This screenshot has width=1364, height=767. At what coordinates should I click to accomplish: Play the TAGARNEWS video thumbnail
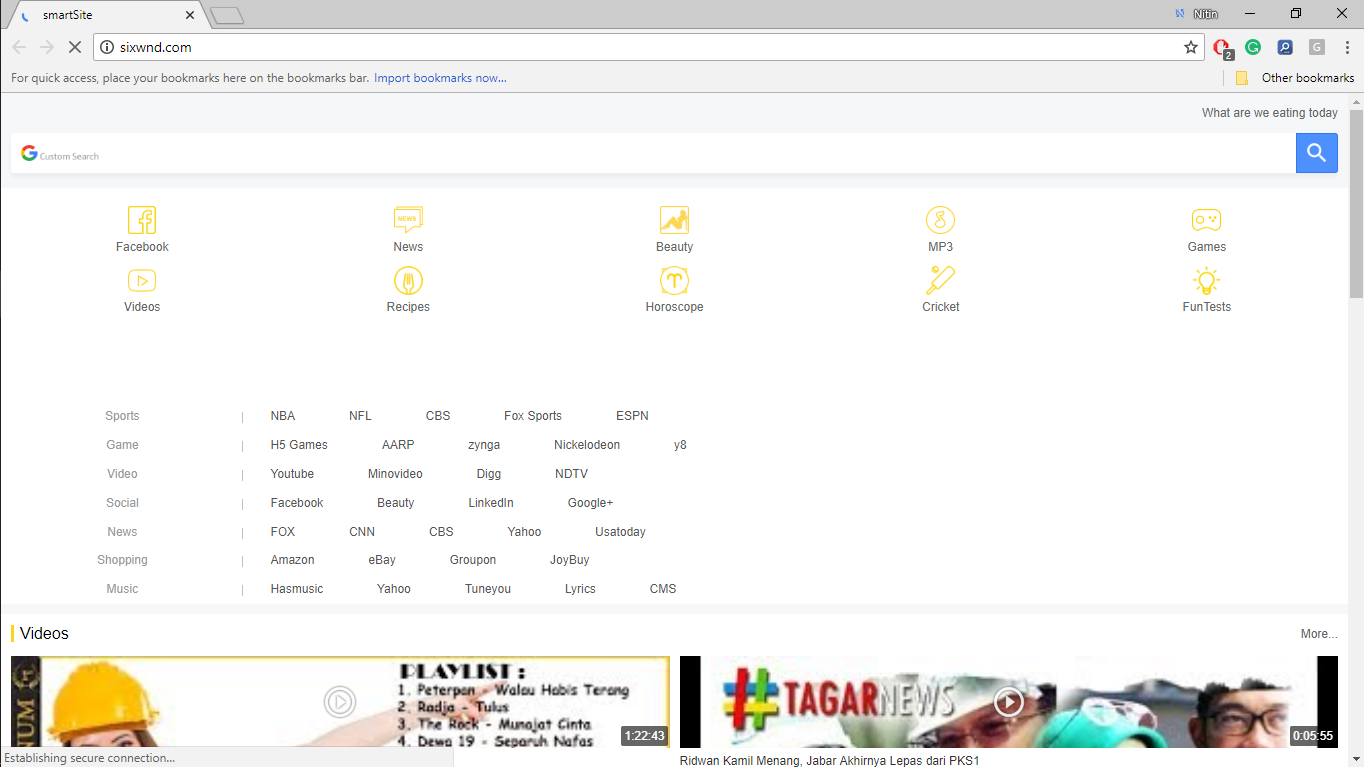tap(1009, 702)
